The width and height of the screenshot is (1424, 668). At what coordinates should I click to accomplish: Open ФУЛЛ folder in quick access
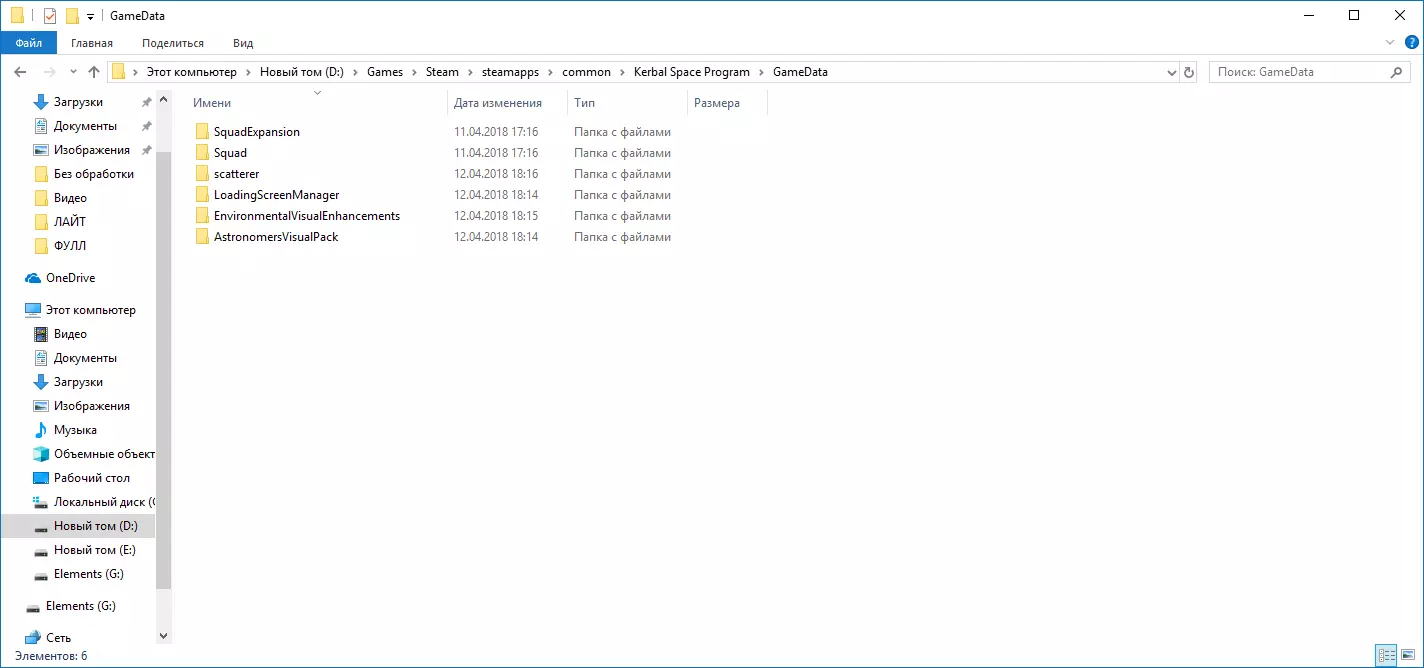(x=70, y=246)
